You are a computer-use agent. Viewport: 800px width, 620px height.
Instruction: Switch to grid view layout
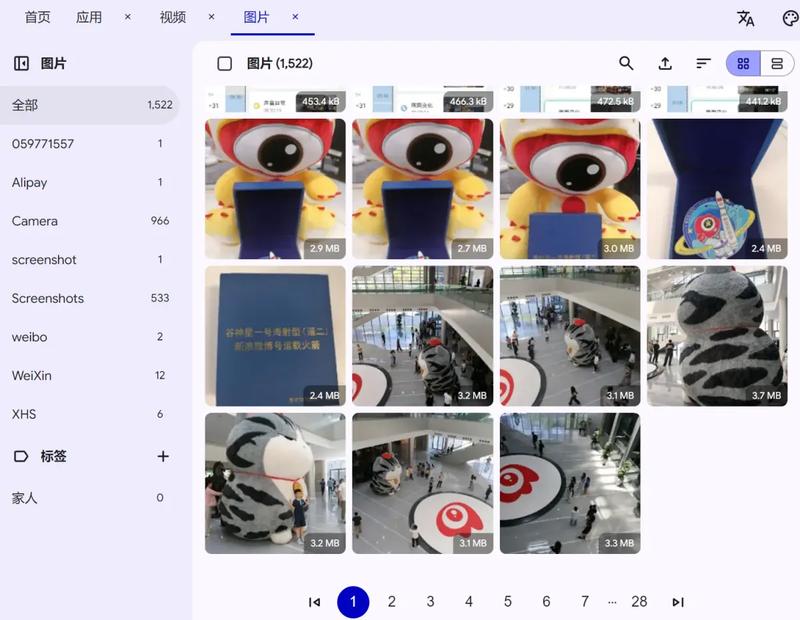[743, 63]
